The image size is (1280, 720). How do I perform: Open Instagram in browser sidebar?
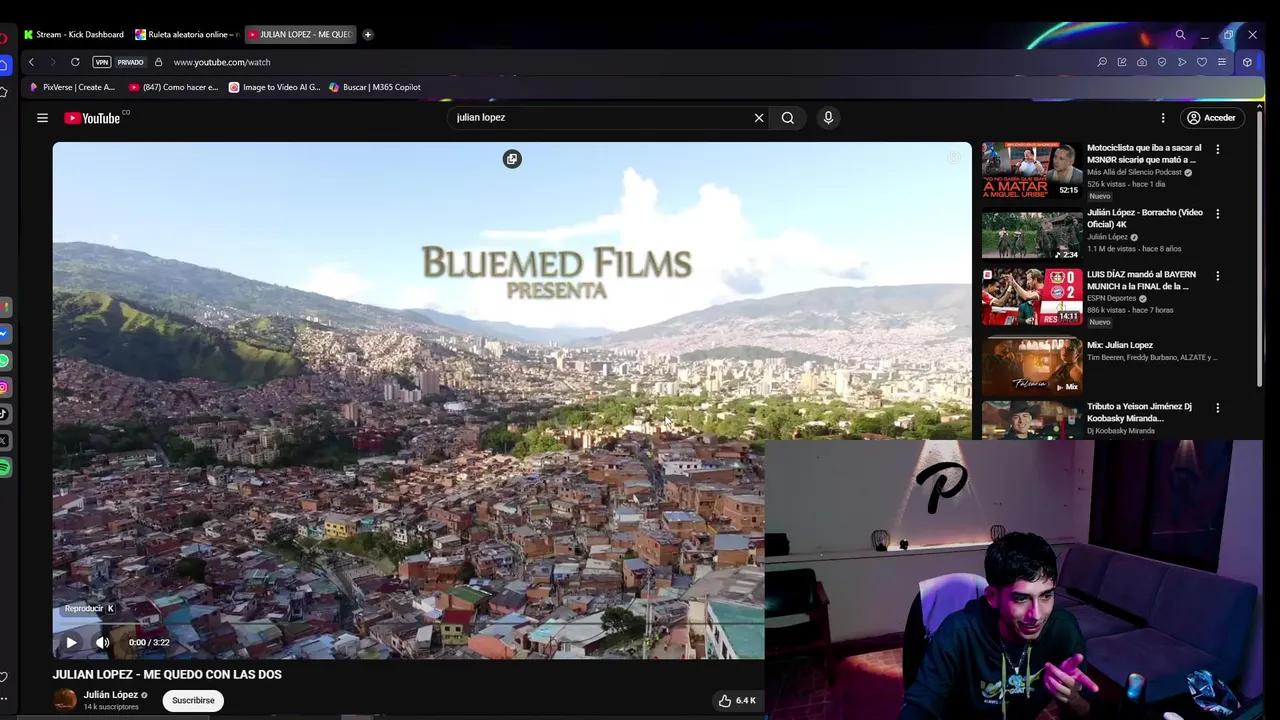tap(5, 387)
